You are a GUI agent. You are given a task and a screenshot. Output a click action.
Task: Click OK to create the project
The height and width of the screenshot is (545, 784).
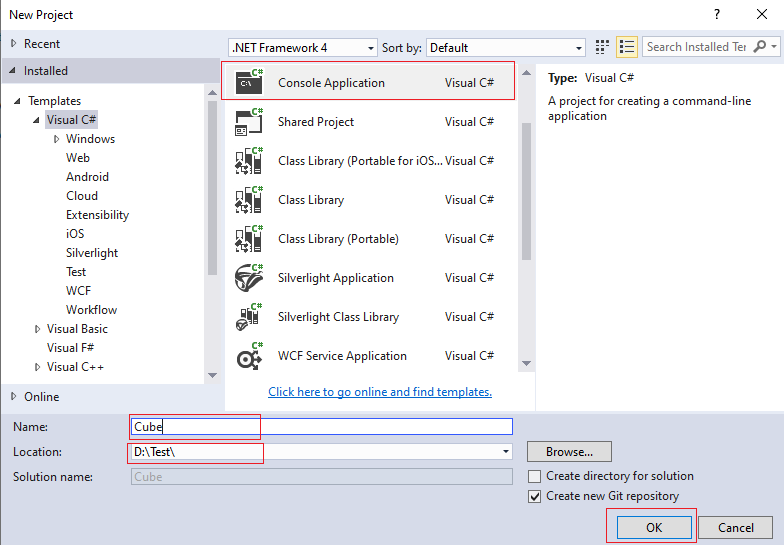[654, 528]
